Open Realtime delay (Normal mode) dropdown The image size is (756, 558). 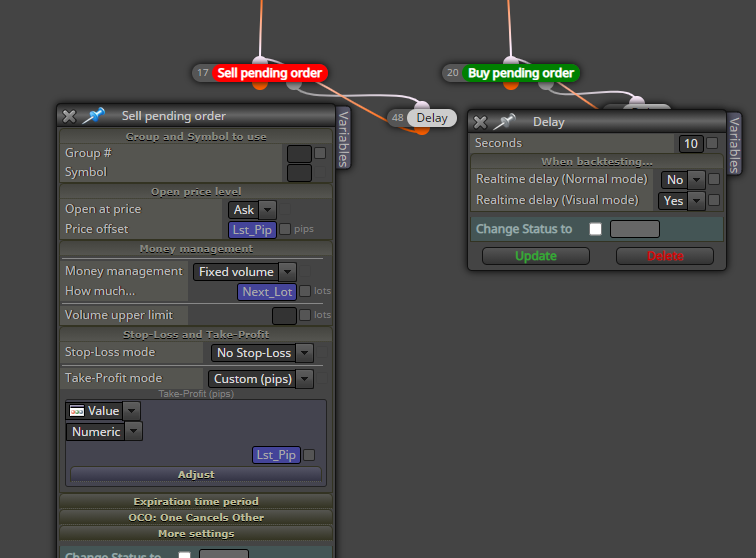pos(683,180)
